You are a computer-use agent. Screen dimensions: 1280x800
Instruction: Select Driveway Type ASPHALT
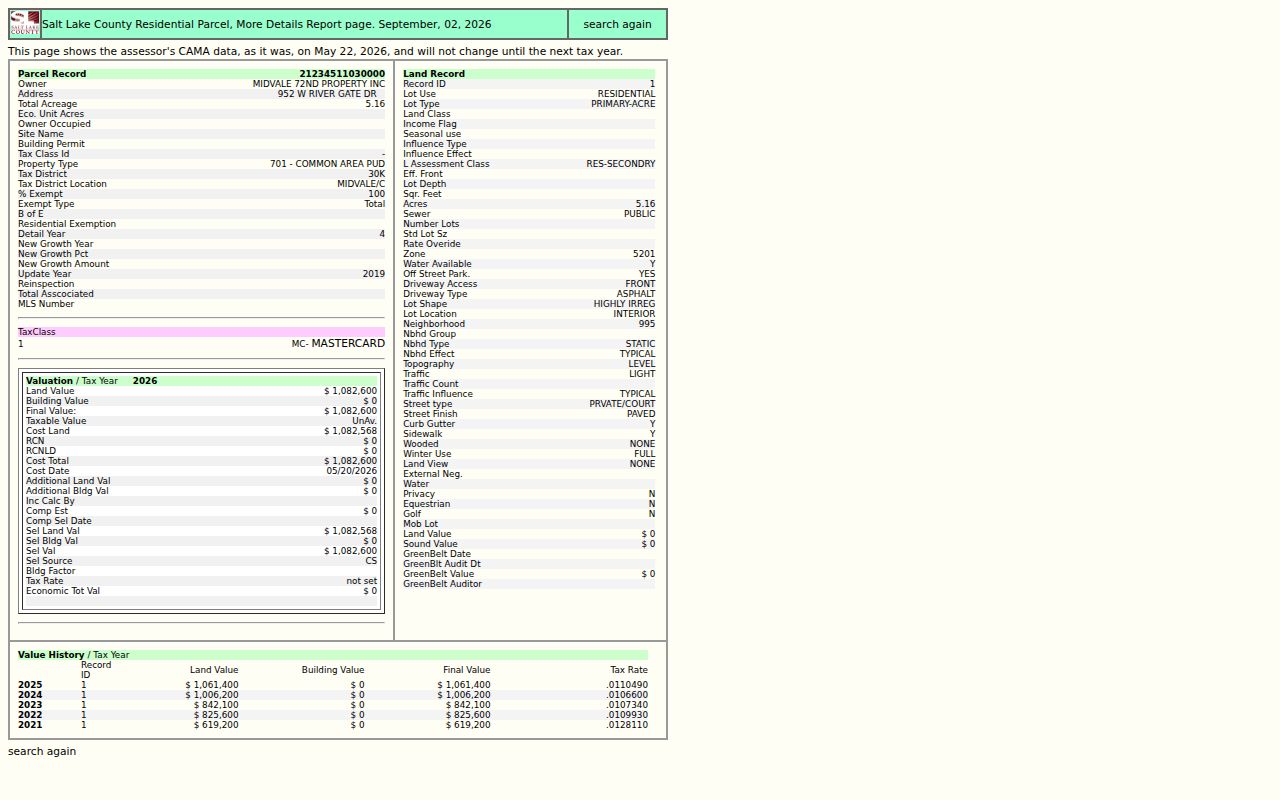[636, 294]
